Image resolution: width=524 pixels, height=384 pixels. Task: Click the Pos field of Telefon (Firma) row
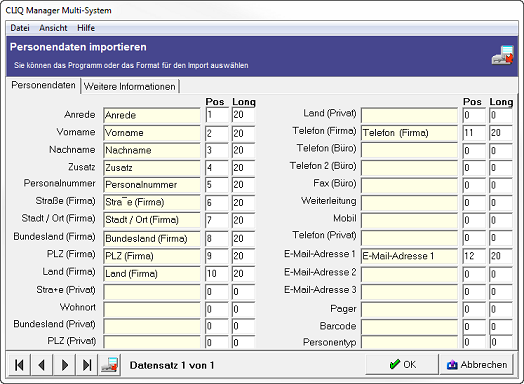[x=475, y=133]
